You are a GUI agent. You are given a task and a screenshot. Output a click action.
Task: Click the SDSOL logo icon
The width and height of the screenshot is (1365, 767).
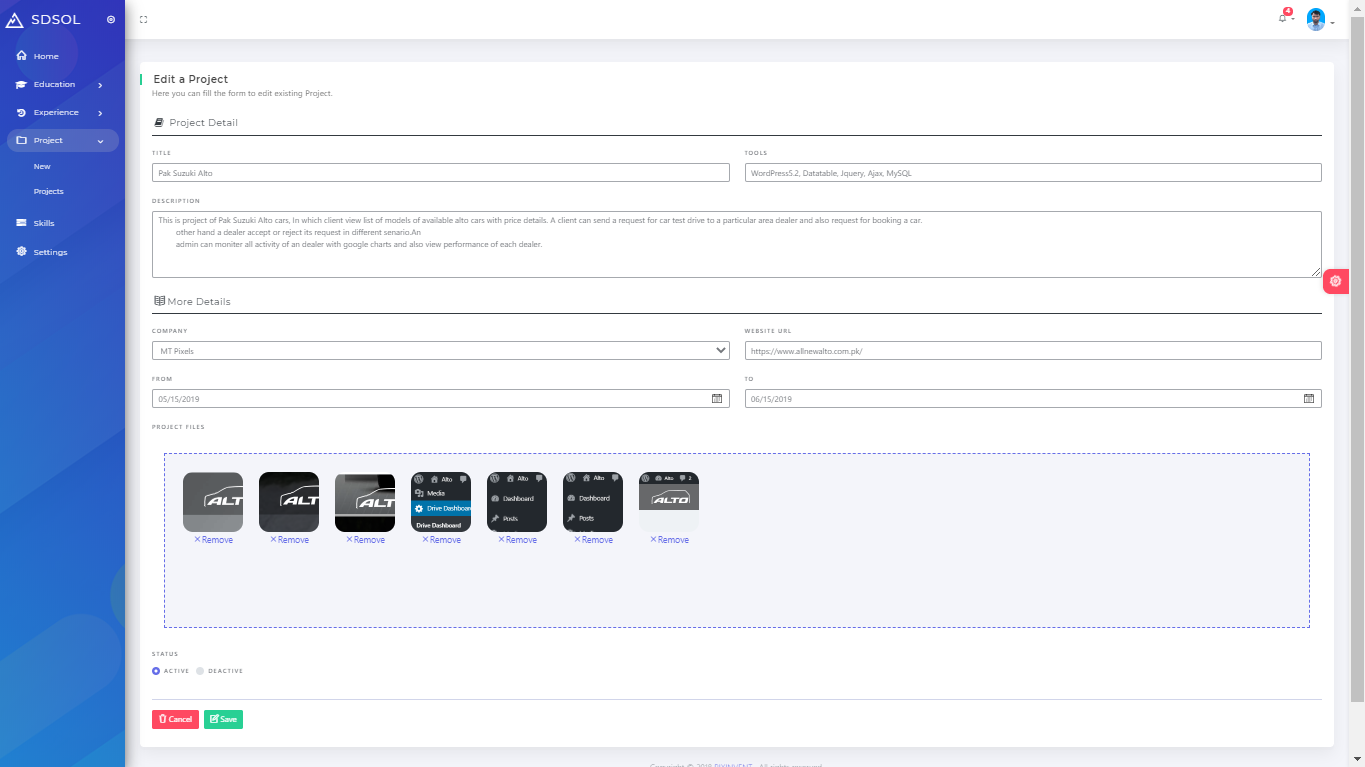point(15,19)
